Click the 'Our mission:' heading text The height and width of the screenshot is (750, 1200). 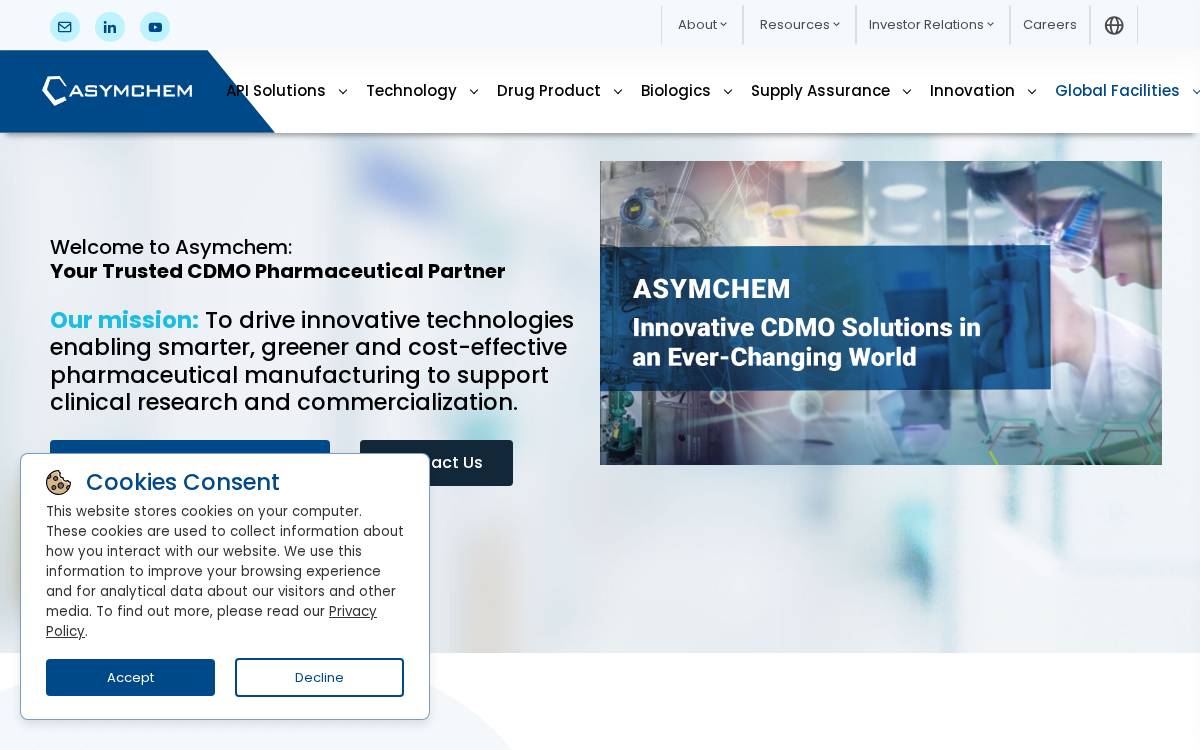[124, 320]
